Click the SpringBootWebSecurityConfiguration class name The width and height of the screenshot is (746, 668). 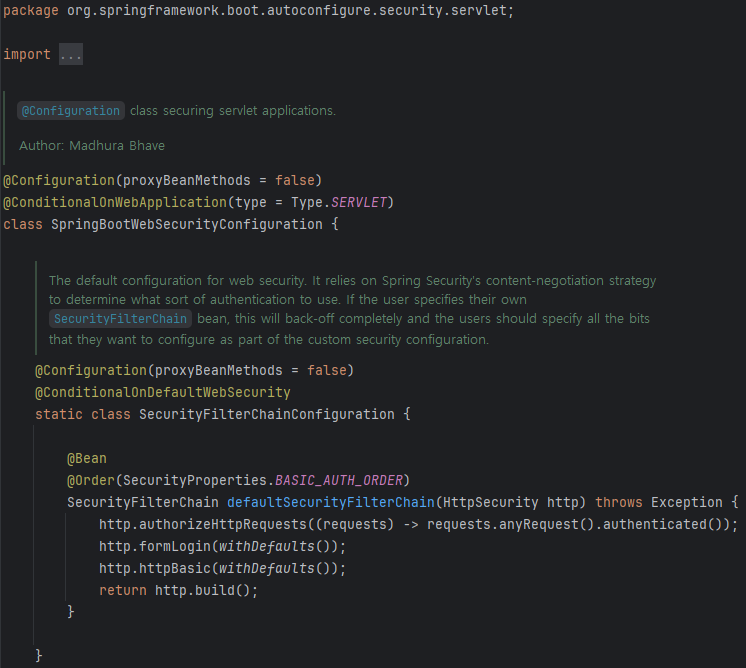pos(187,224)
